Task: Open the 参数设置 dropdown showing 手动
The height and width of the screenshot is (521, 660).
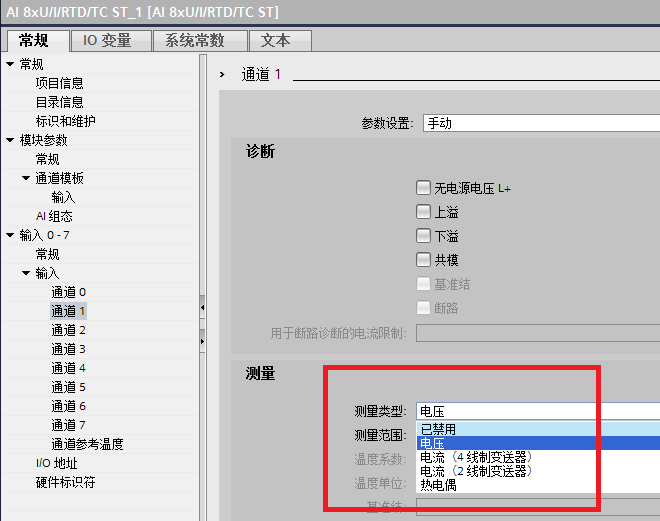Action: coord(540,124)
